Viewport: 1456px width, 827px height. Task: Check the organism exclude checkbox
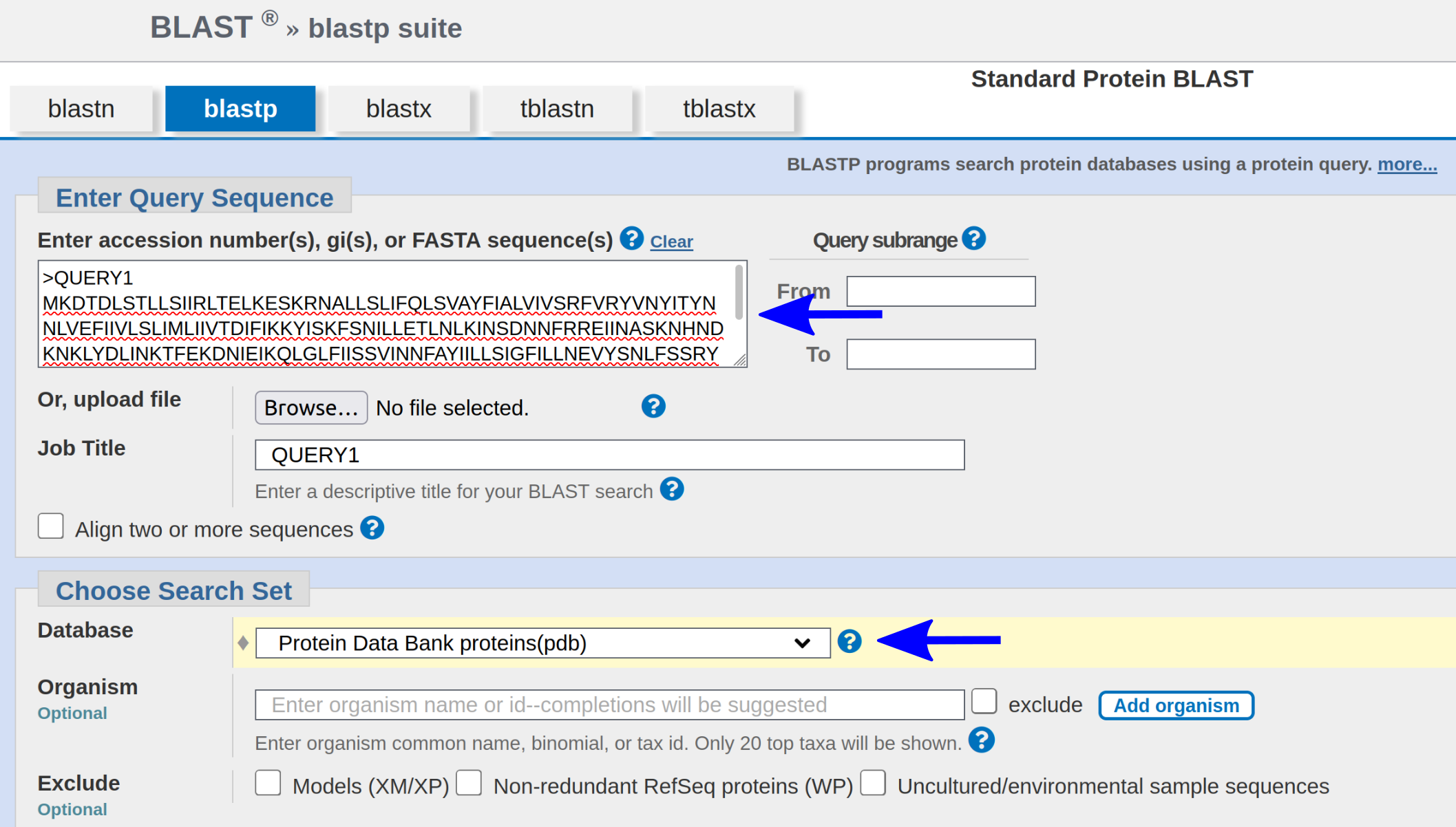[x=984, y=702]
